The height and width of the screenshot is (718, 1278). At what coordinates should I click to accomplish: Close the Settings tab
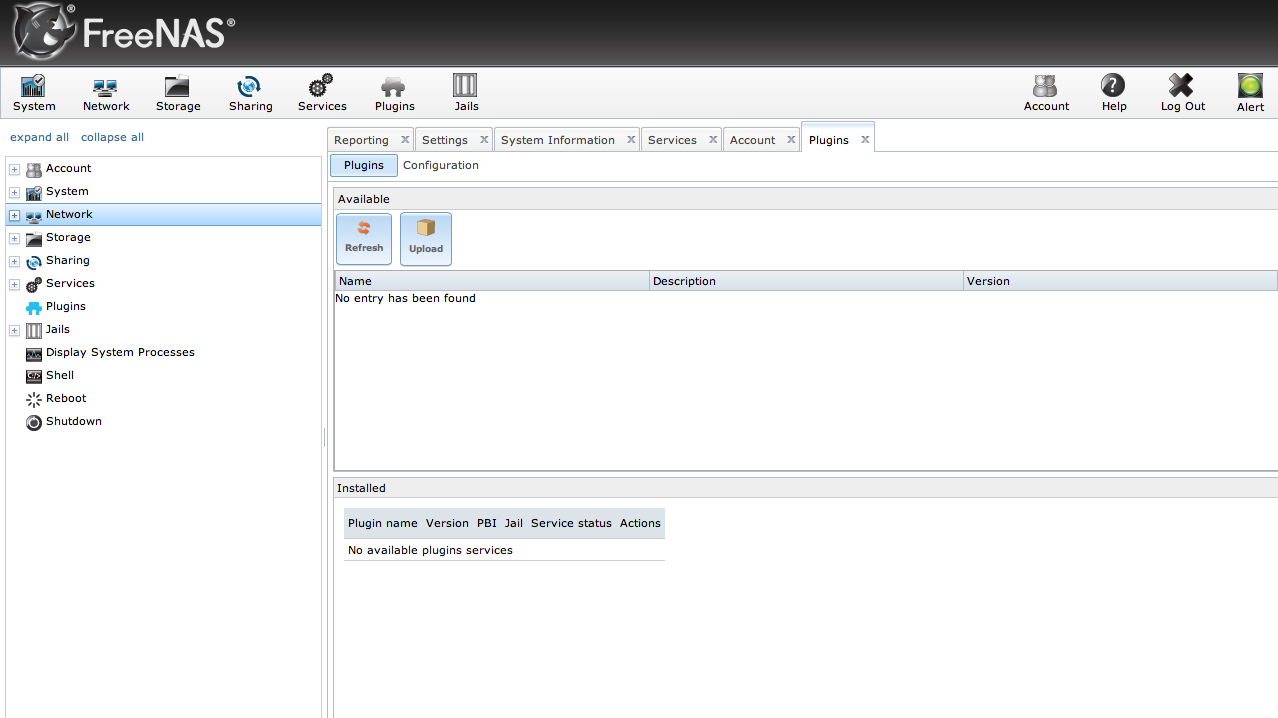[x=484, y=140]
